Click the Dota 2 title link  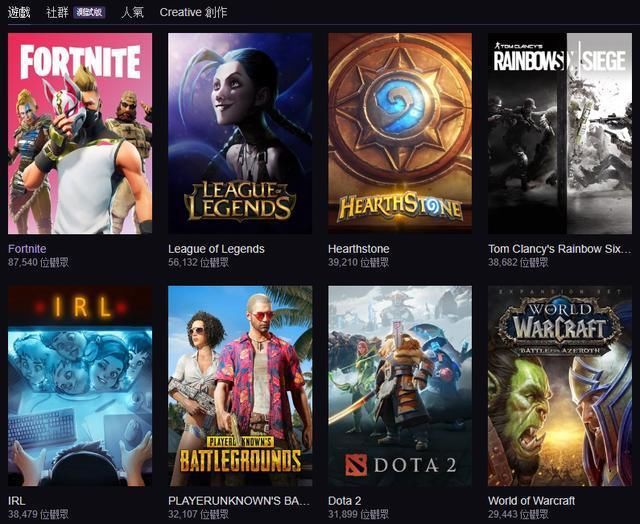344,501
